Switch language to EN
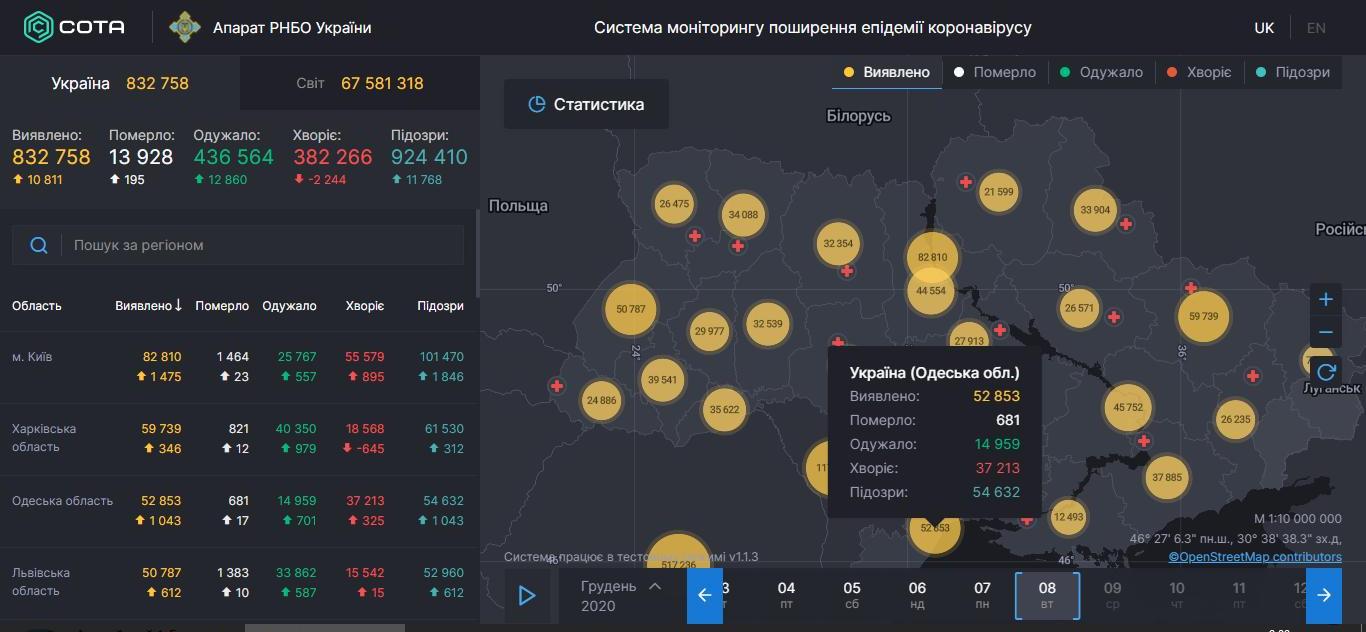 pos(1316,28)
